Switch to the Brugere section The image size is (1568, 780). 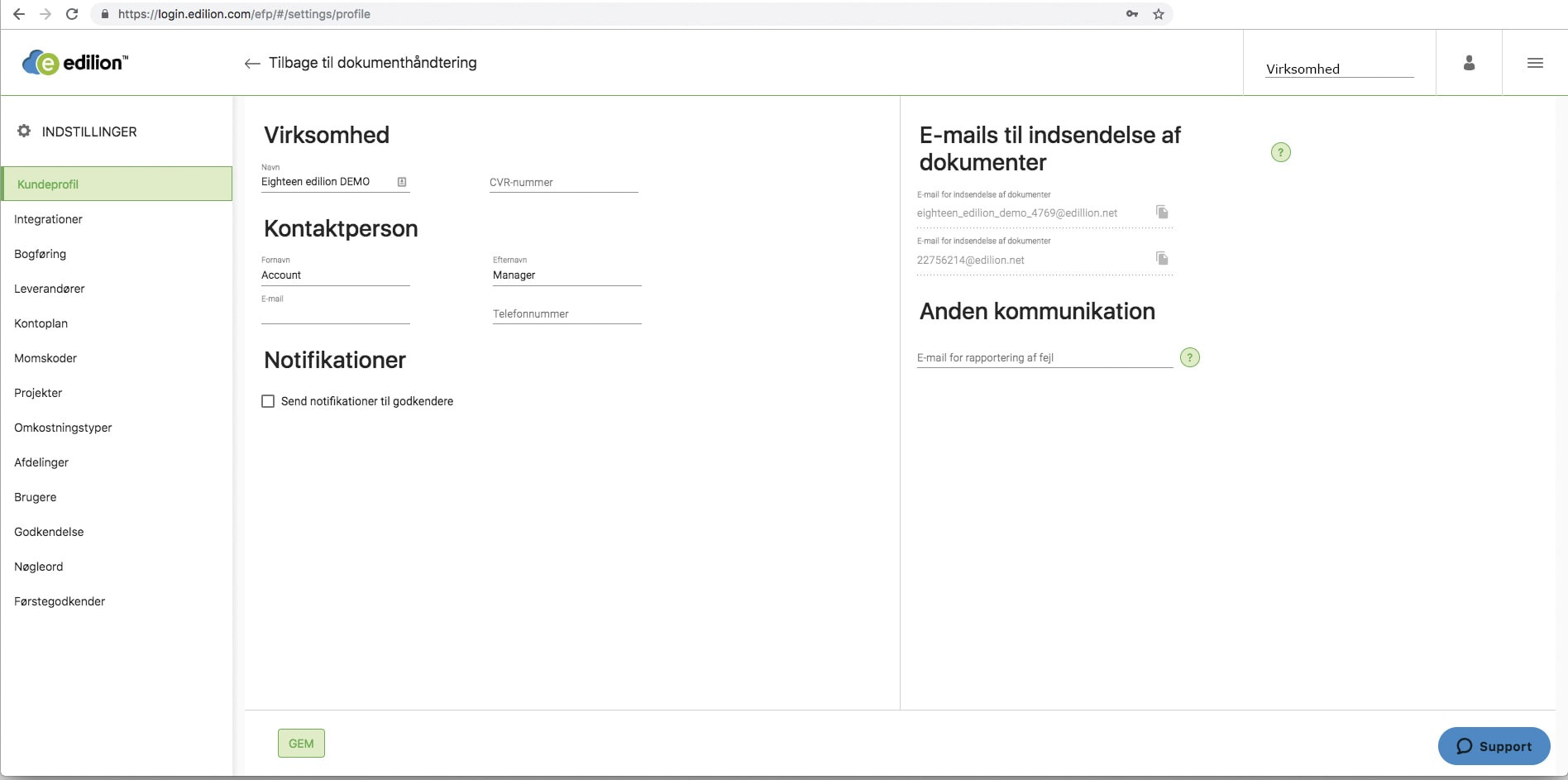[35, 496]
